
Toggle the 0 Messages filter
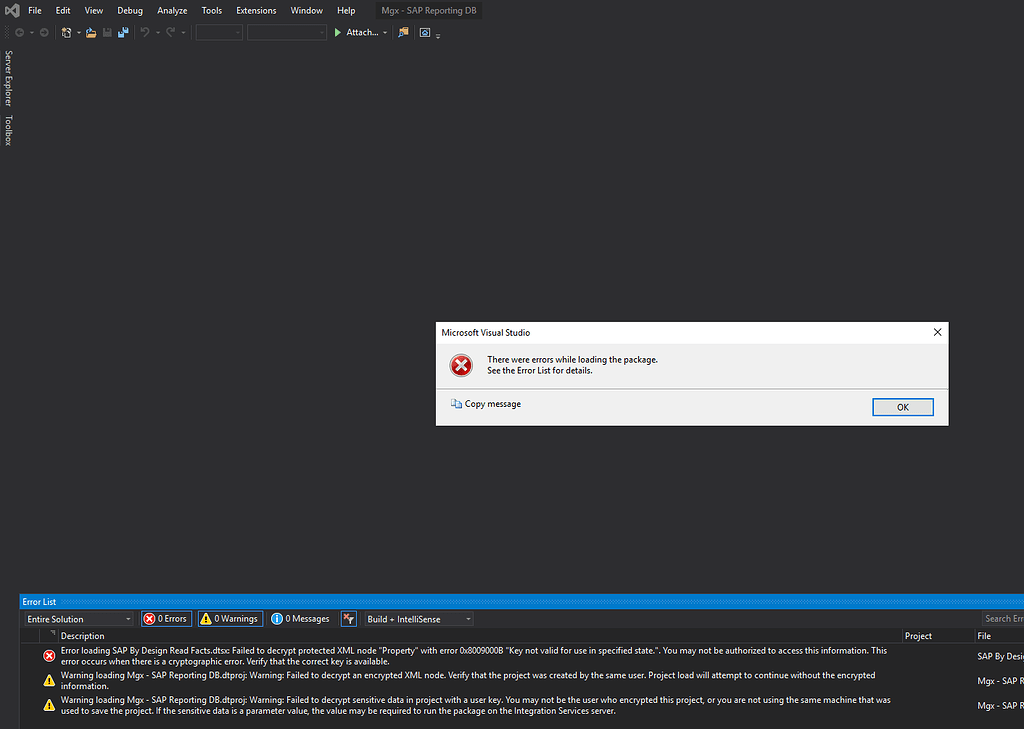(x=301, y=619)
